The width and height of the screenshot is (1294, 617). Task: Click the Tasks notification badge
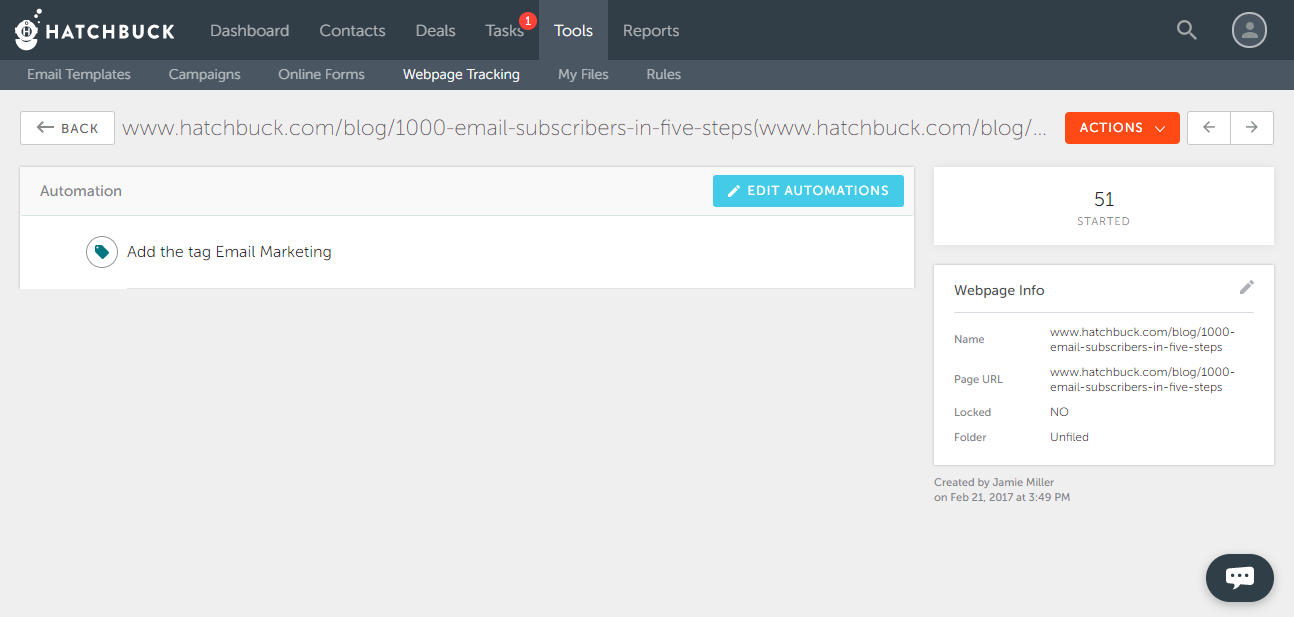tap(528, 20)
